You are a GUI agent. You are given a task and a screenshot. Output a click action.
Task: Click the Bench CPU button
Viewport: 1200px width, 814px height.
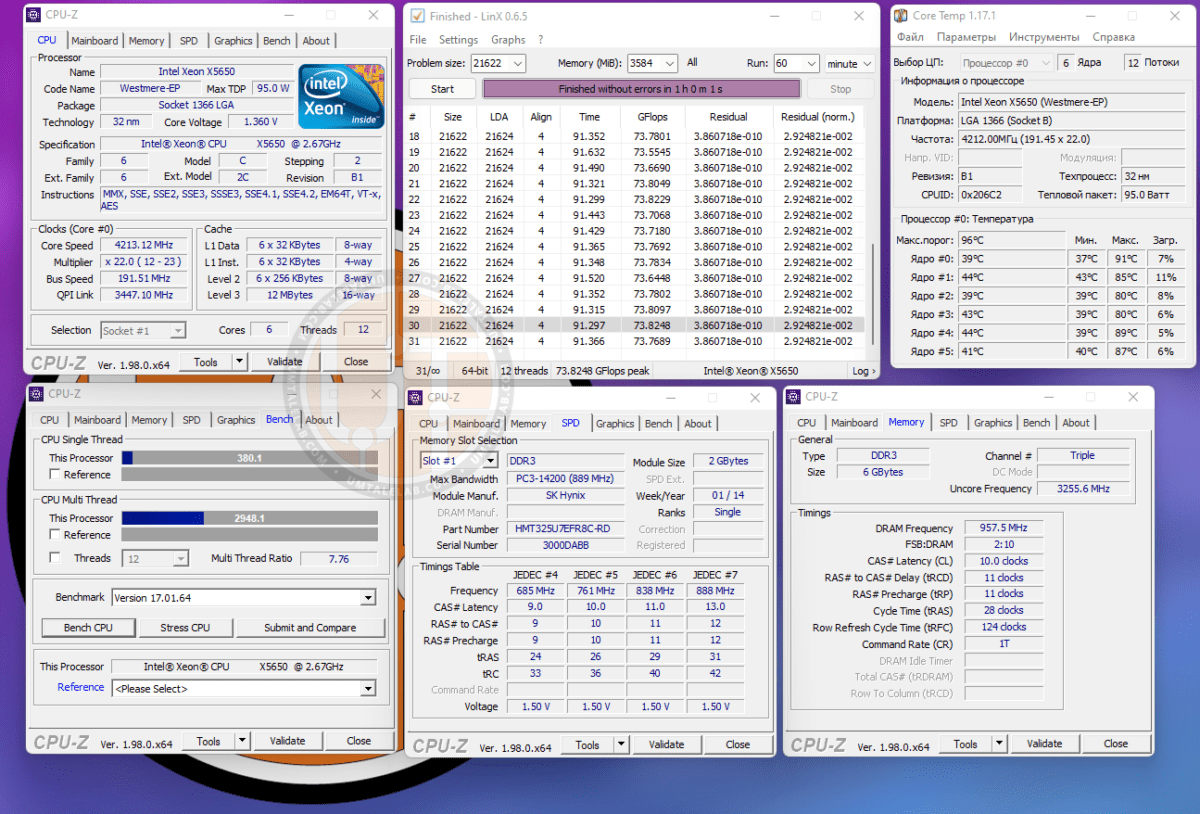tap(88, 628)
